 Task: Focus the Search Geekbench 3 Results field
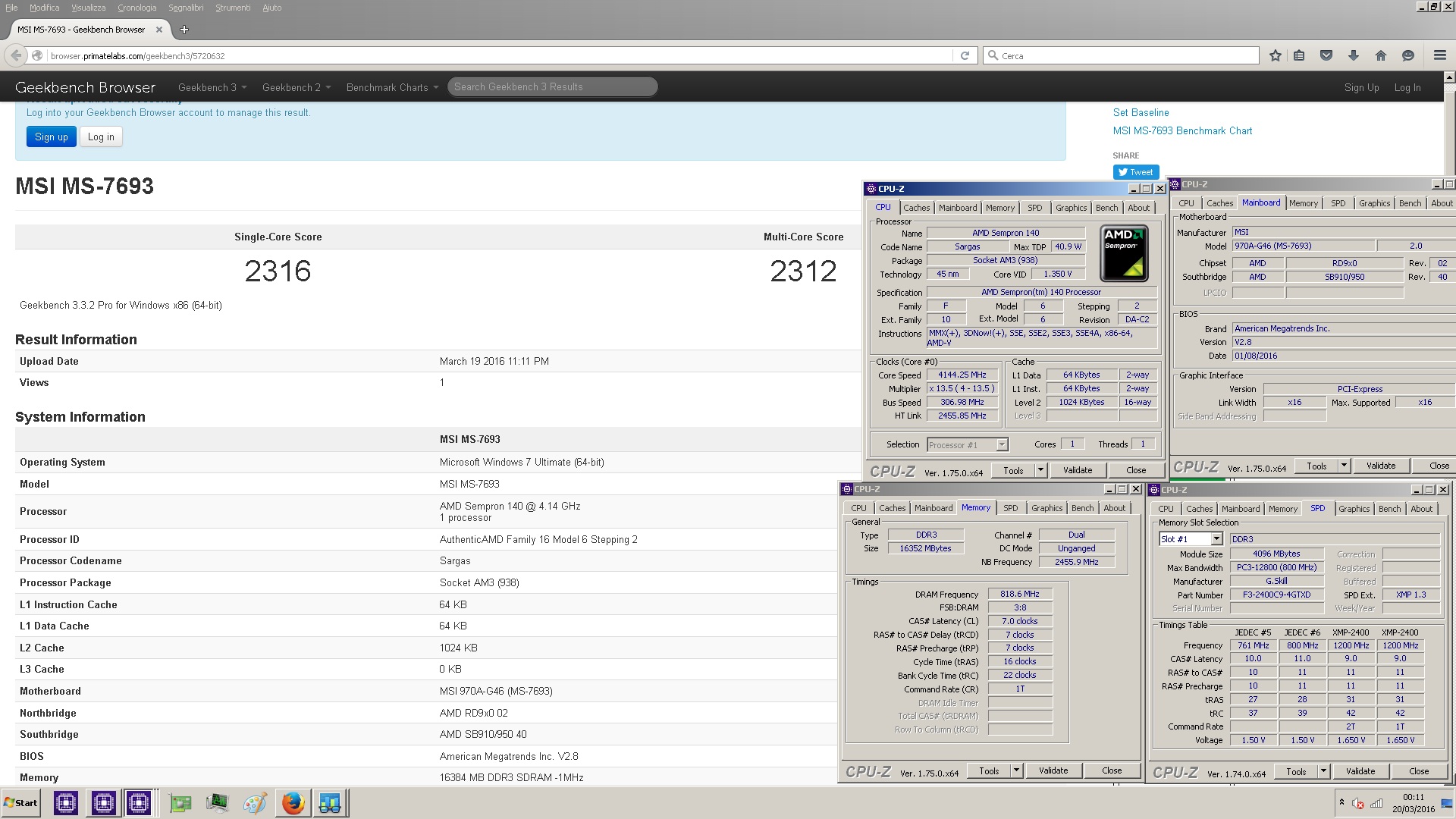(552, 87)
